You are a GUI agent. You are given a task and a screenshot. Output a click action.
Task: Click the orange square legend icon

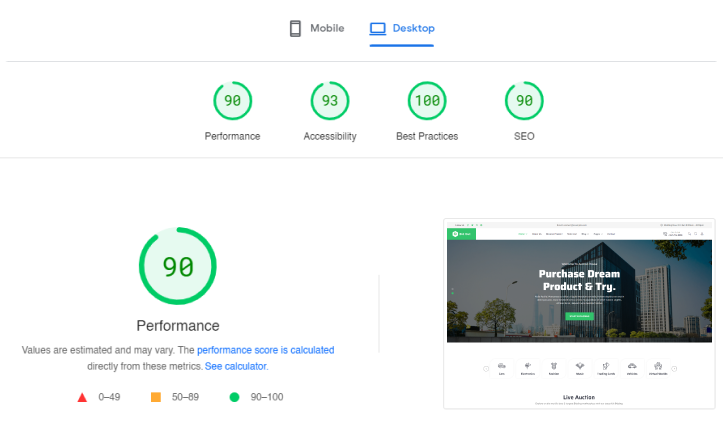(x=156, y=397)
